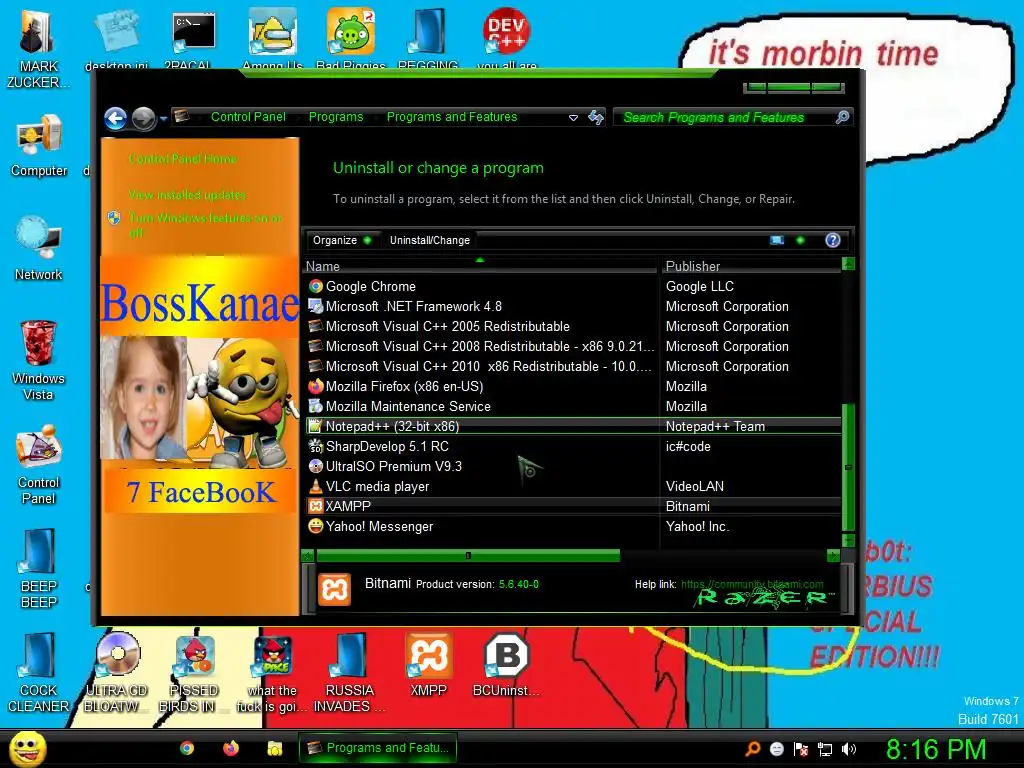Sort by Name column header

pos(481,266)
